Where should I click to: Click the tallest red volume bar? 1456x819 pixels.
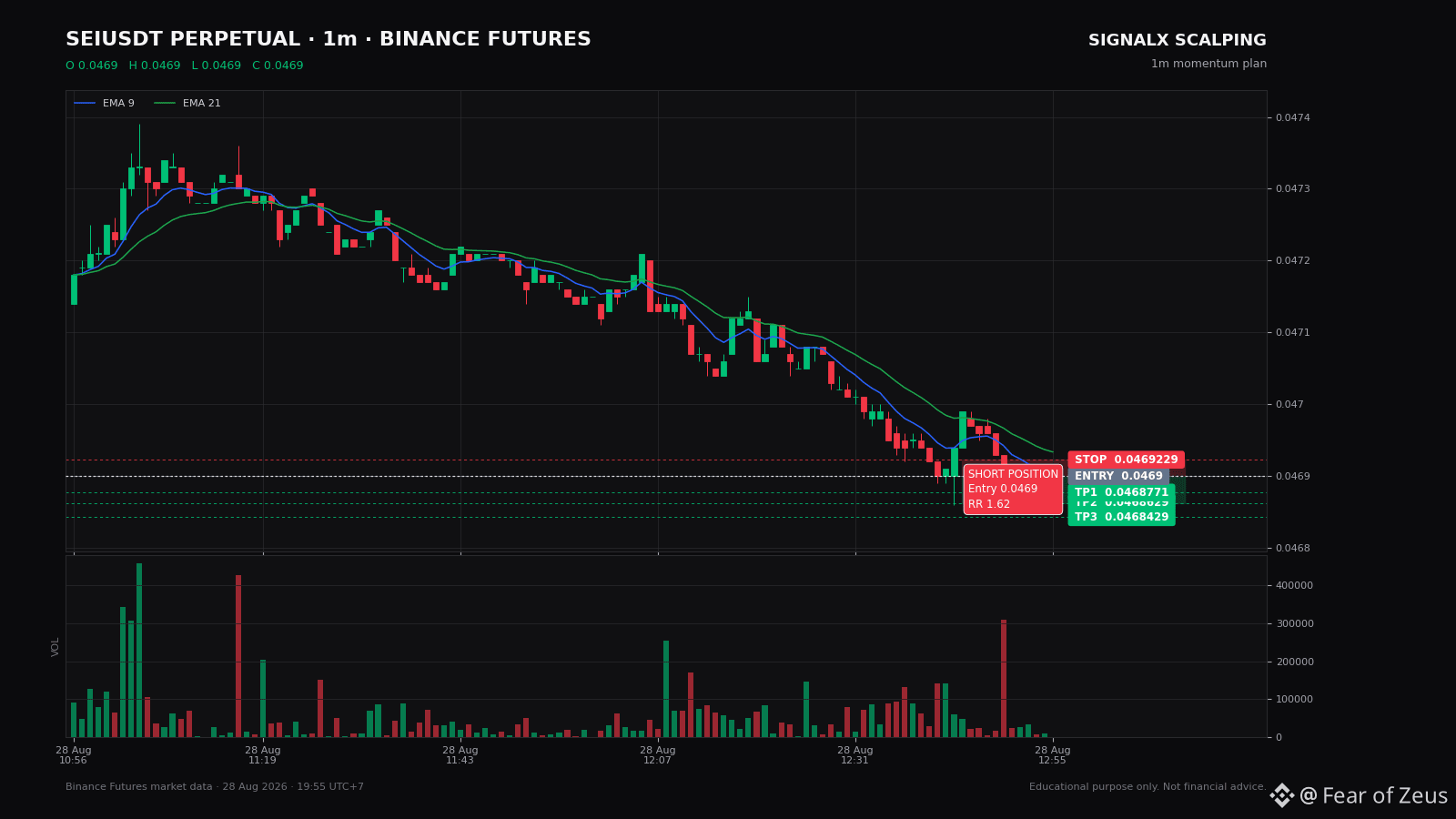[x=238, y=656]
